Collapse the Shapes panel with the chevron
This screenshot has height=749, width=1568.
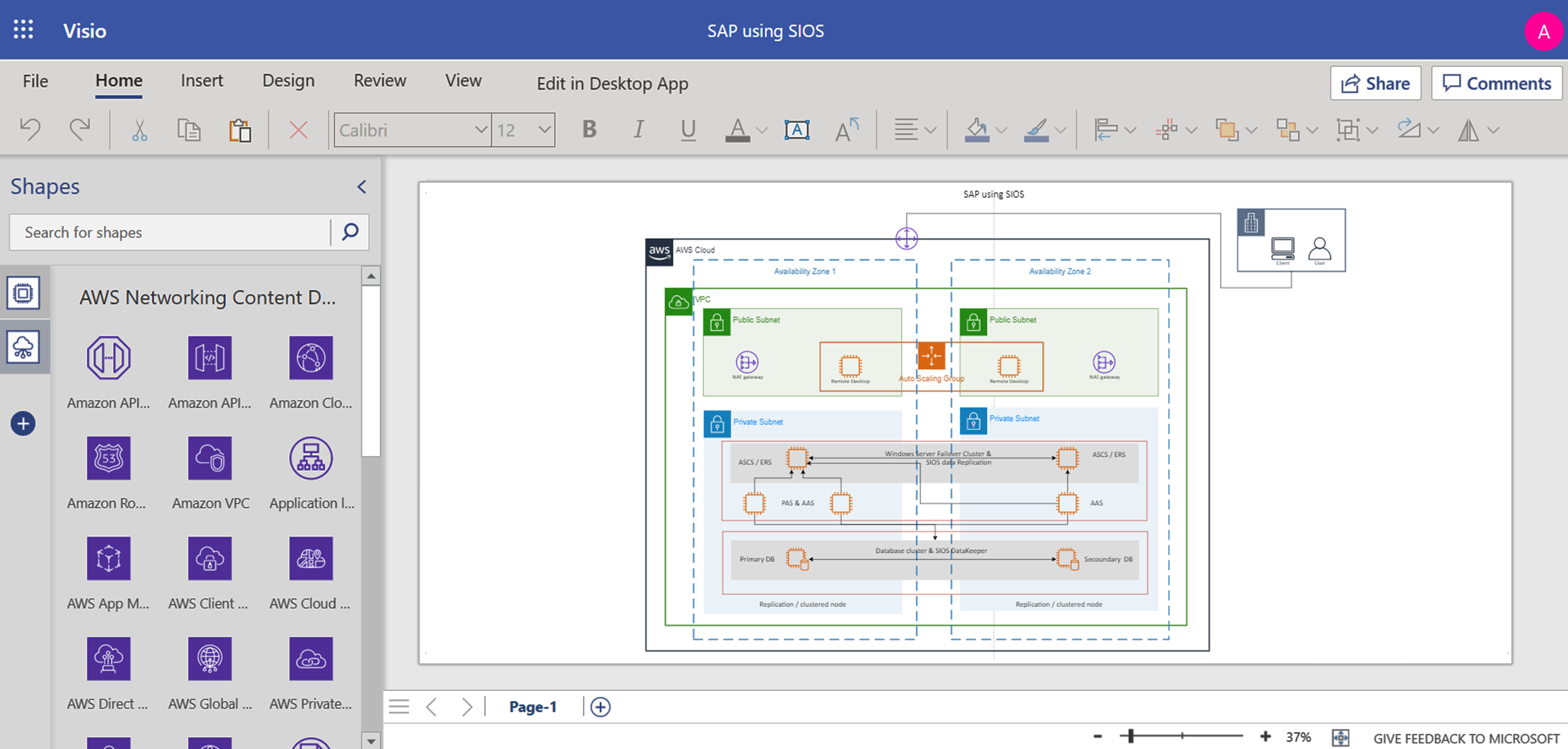[361, 187]
